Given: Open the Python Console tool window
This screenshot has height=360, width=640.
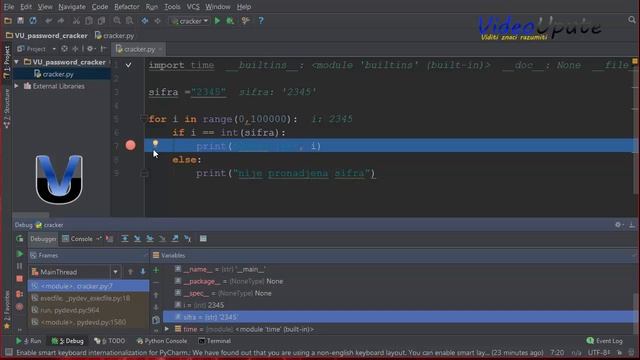Looking at the screenshot, I should [x=162, y=341].
